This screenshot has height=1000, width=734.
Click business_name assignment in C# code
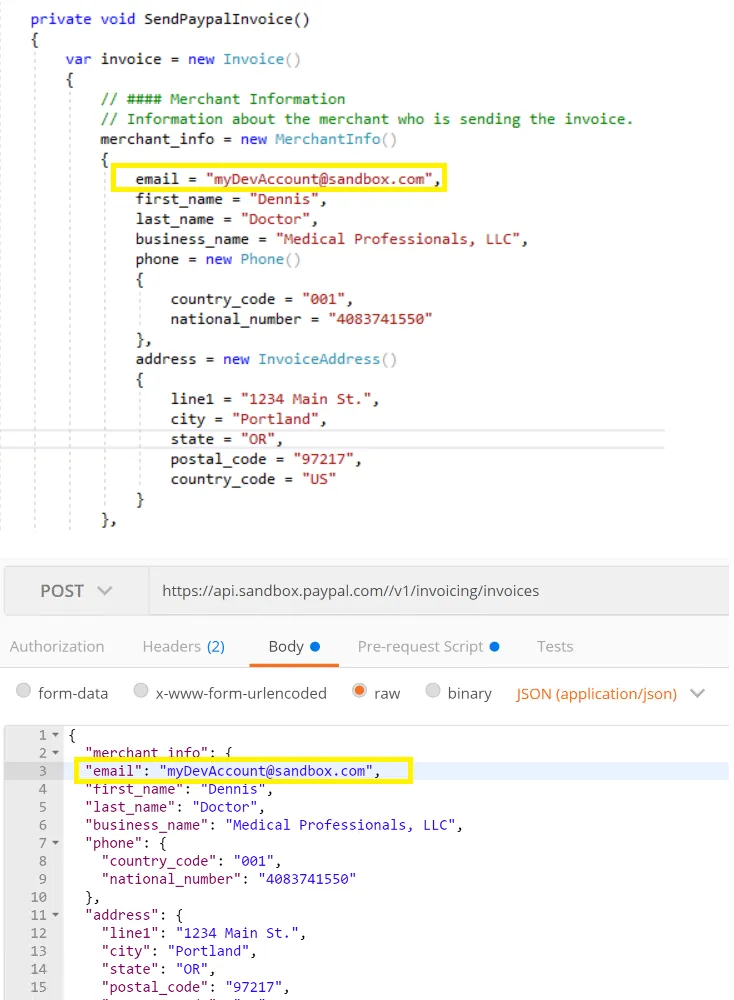pos(332,239)
